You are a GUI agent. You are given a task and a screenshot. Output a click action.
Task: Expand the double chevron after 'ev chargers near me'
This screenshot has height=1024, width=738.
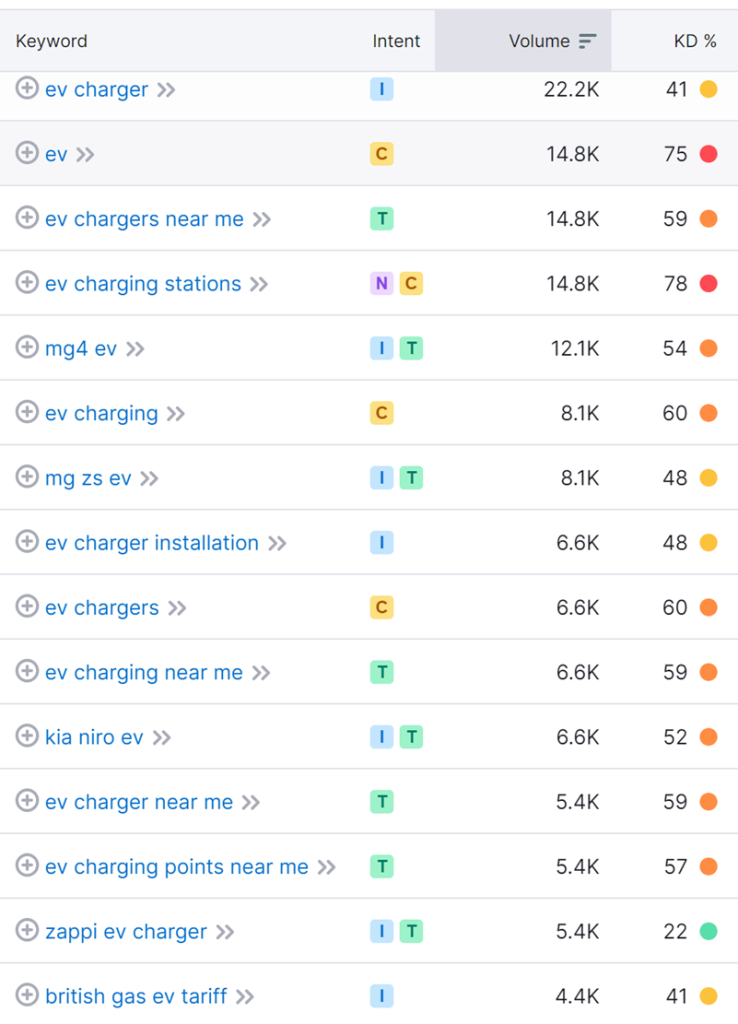[262, 219]
